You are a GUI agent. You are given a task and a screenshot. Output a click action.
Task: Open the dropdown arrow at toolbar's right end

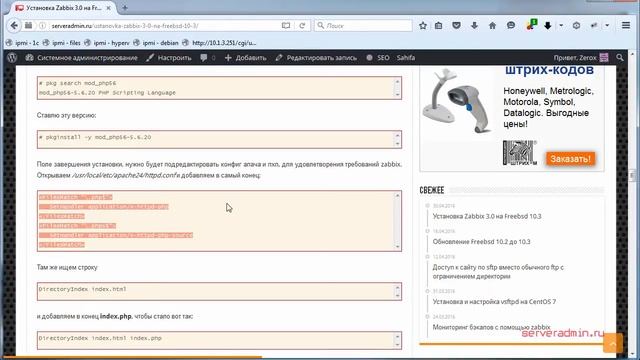[x=607, y=25]
